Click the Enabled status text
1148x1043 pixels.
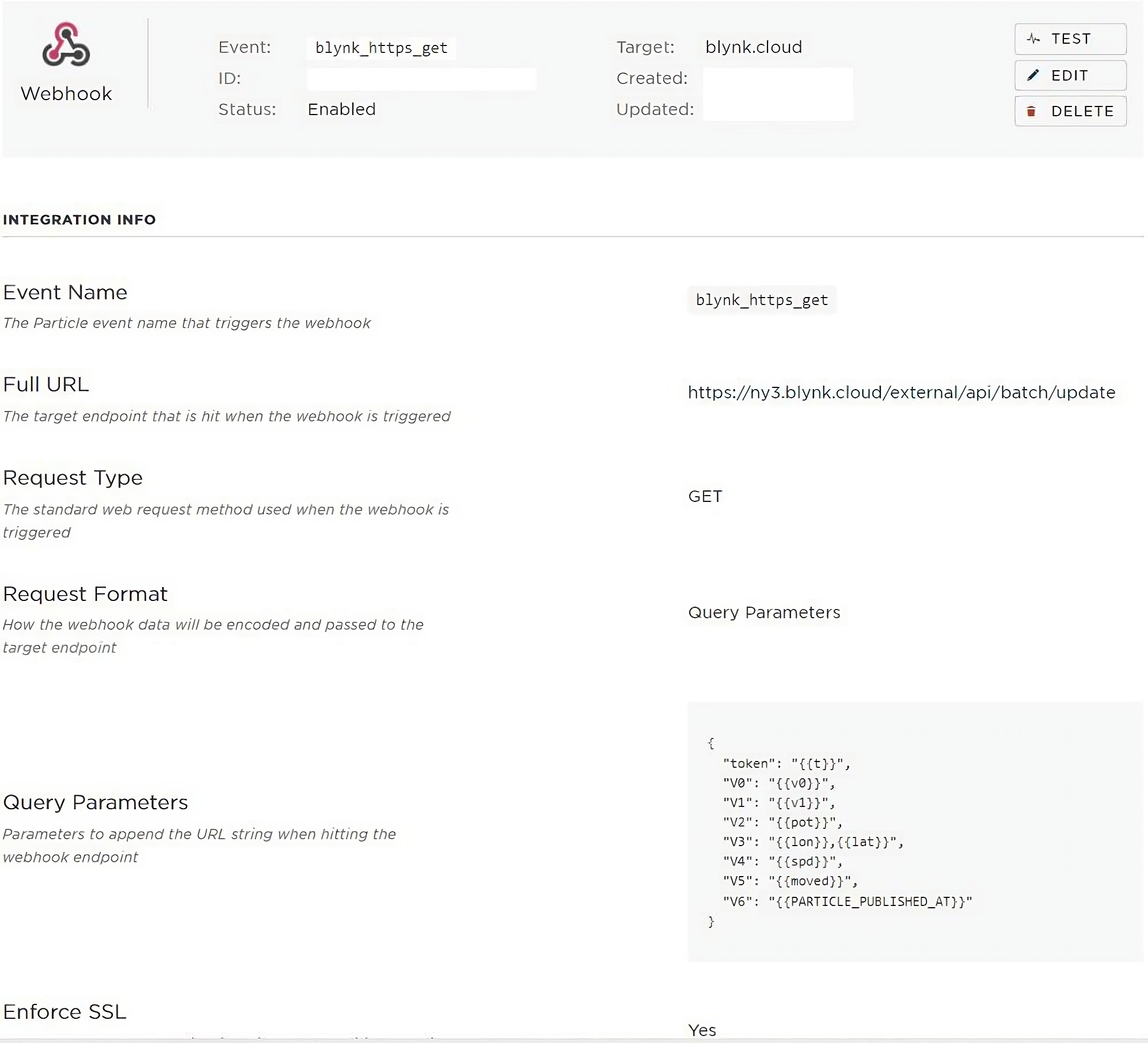point(341,109)
